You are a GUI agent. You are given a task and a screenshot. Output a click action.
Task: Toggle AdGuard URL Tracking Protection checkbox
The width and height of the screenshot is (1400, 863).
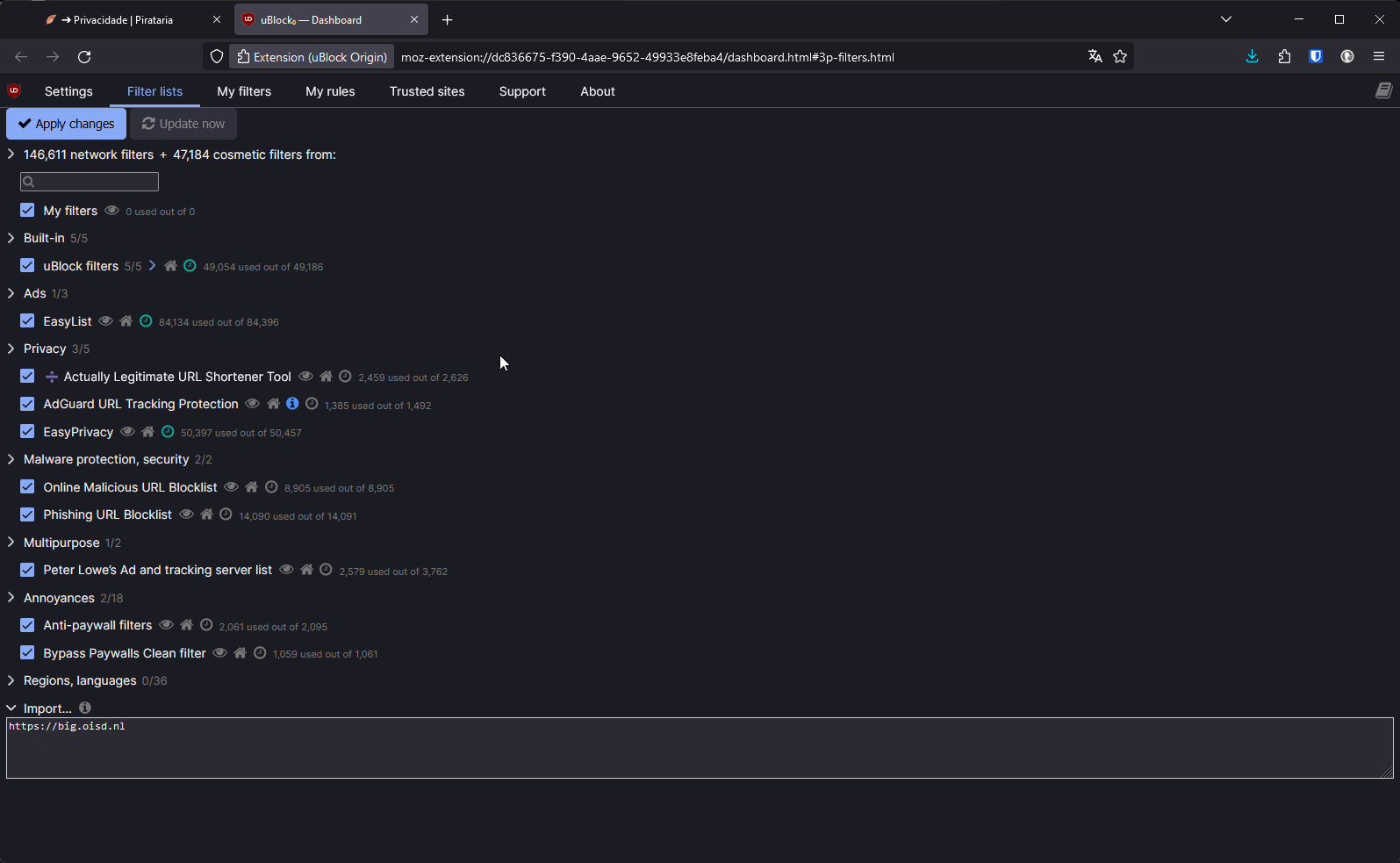(27, 404)
